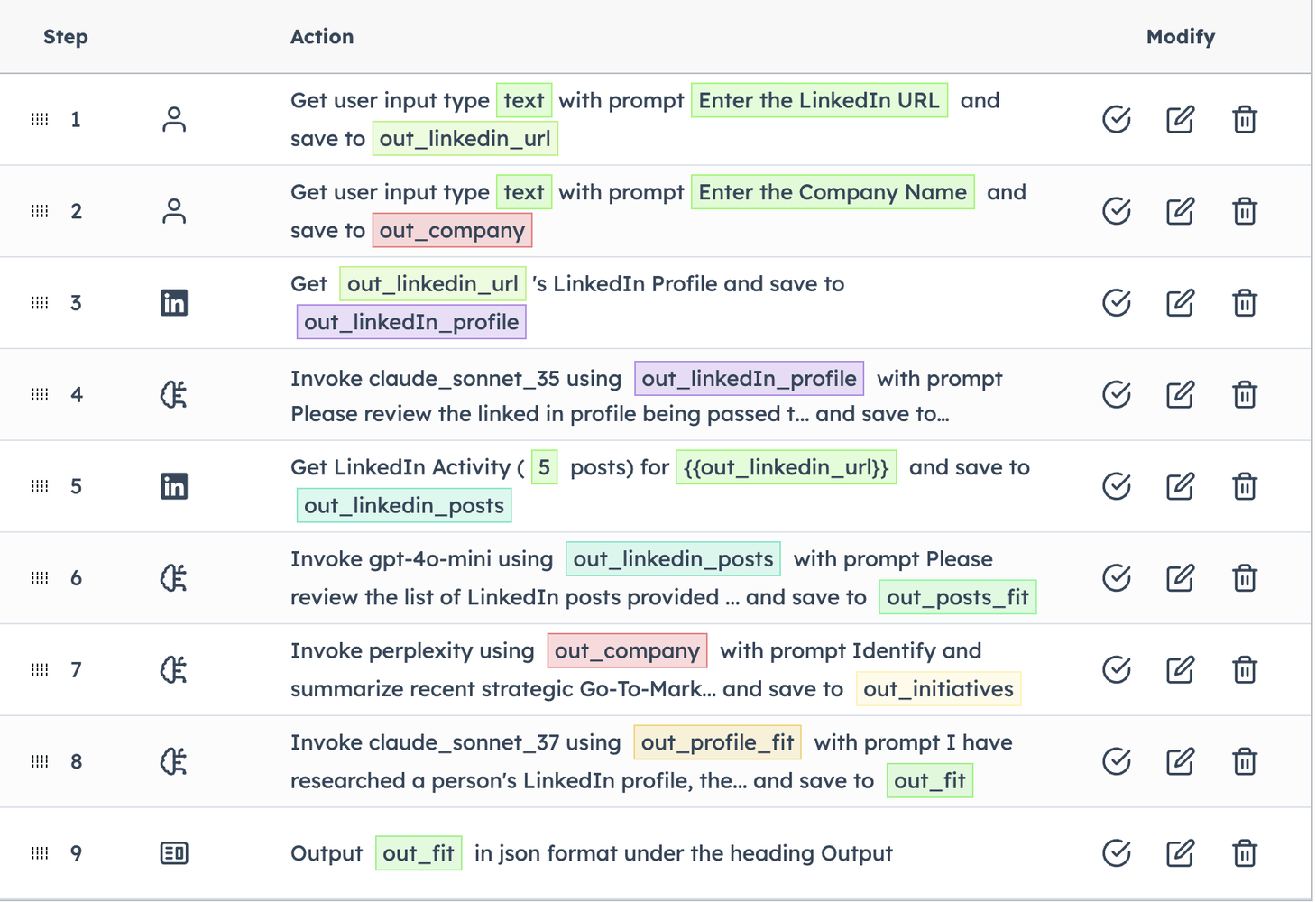The height and width of the screenshot is (902, 1316).
Task: Open the editor for step 5
Action: pyautogui.click(x=1180, y=486)
